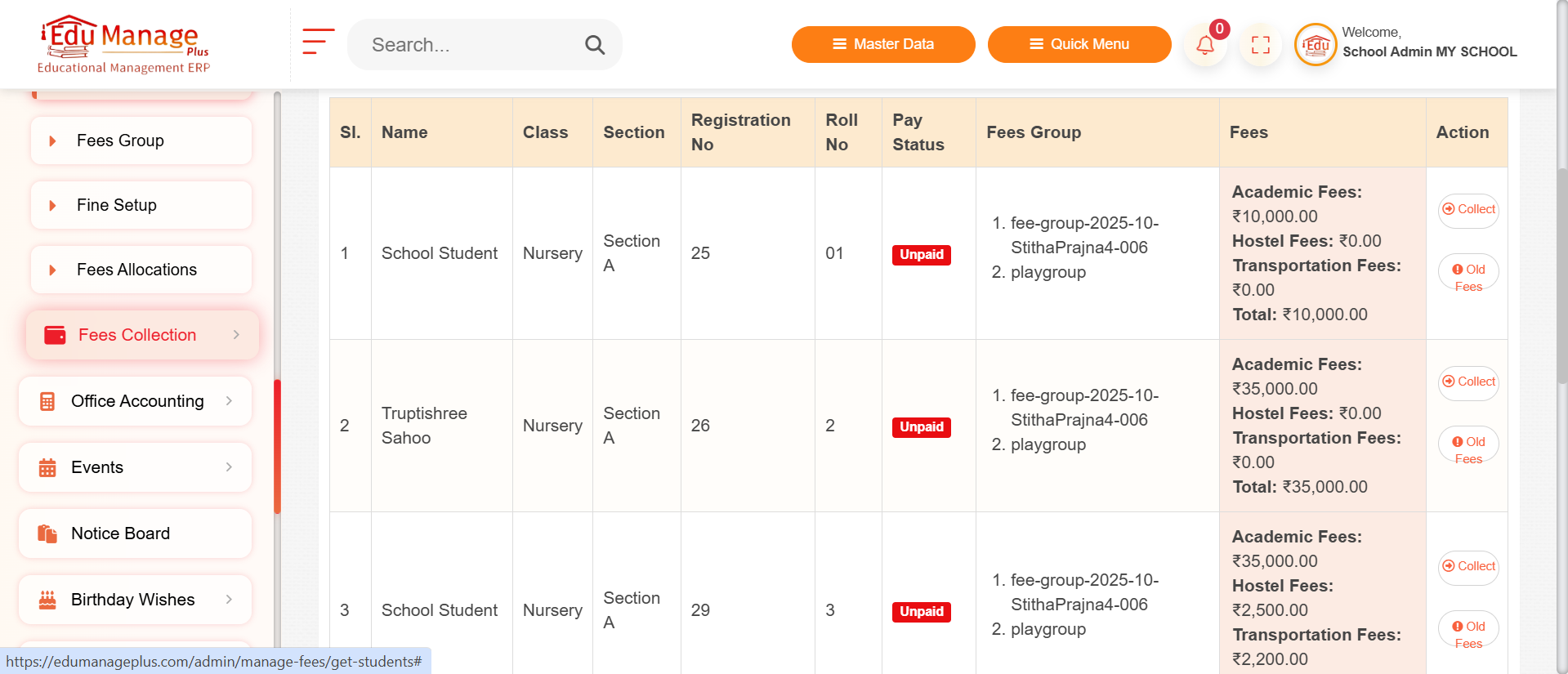Click the Truptishree Sahoo name cell

pos(441,426)
